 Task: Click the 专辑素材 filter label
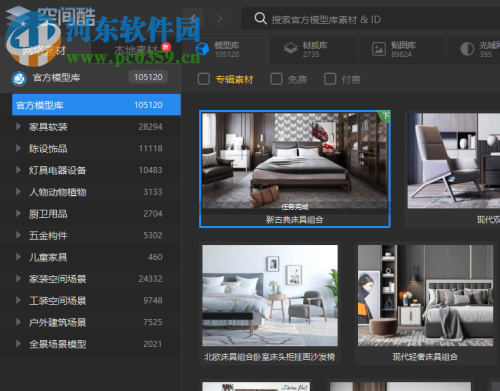point(234,80)
